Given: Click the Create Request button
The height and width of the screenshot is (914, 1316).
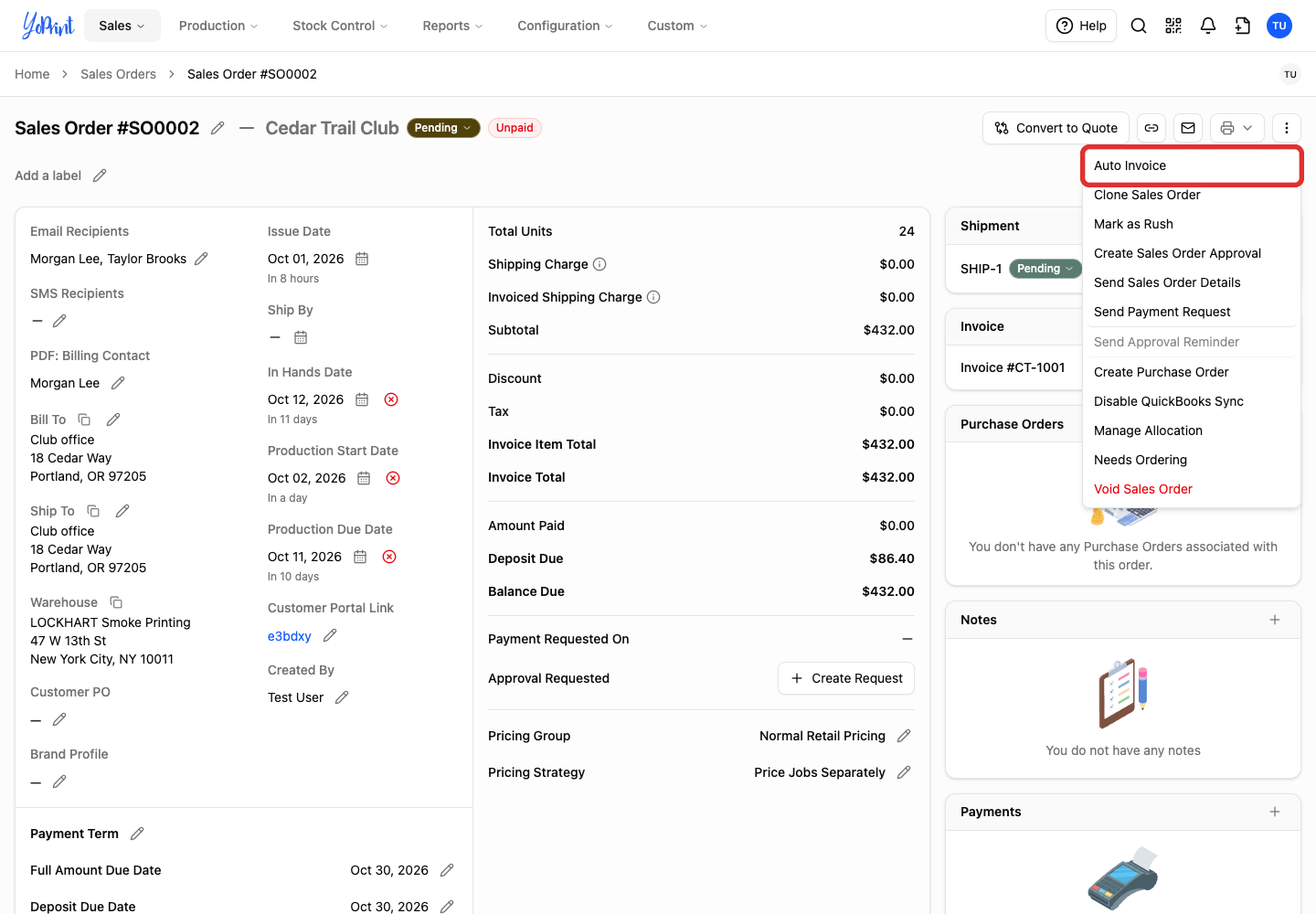Looking at the screenshot, I should point(846,678).
